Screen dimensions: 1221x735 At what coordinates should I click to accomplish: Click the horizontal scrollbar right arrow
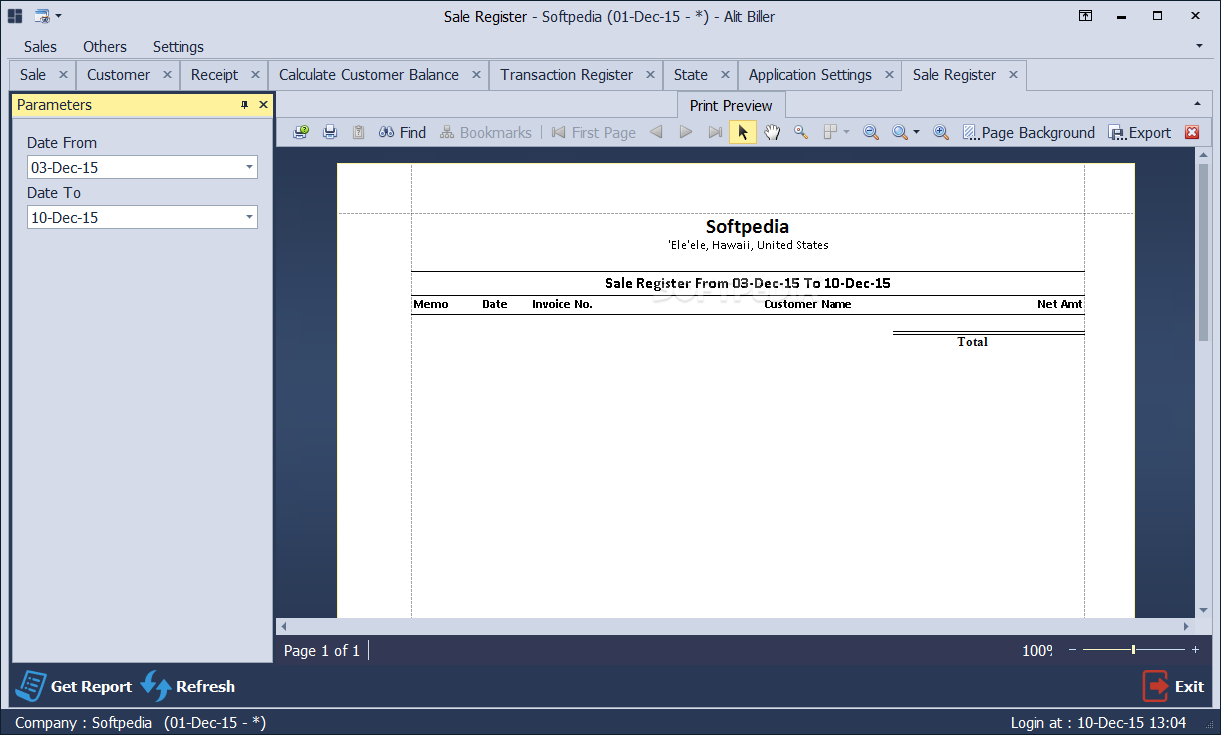[1187, 626]
